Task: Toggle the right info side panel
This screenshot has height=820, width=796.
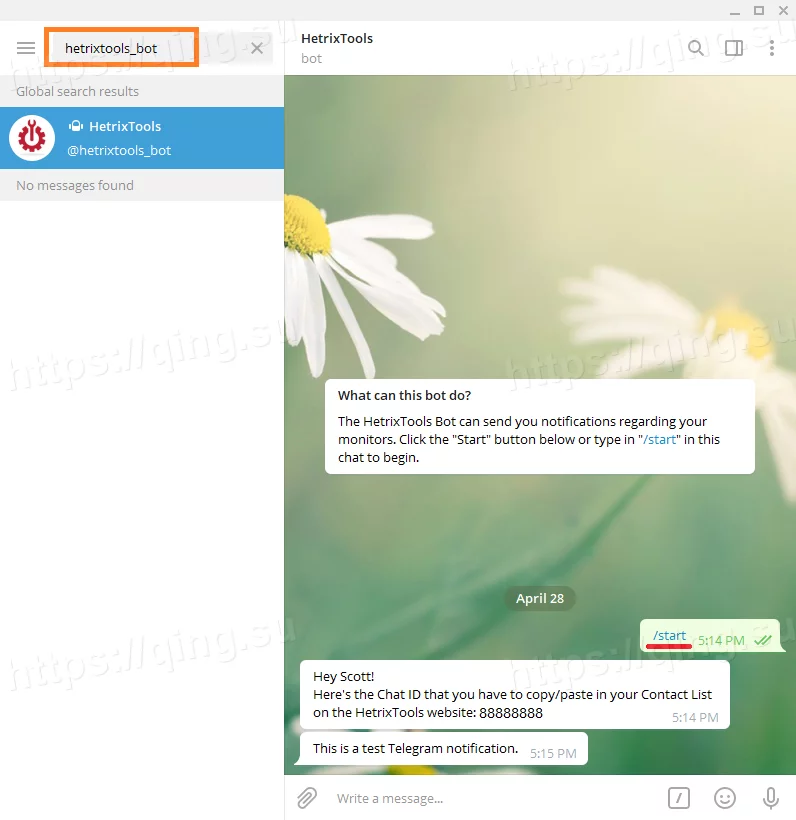Action: tap(734, 48)
